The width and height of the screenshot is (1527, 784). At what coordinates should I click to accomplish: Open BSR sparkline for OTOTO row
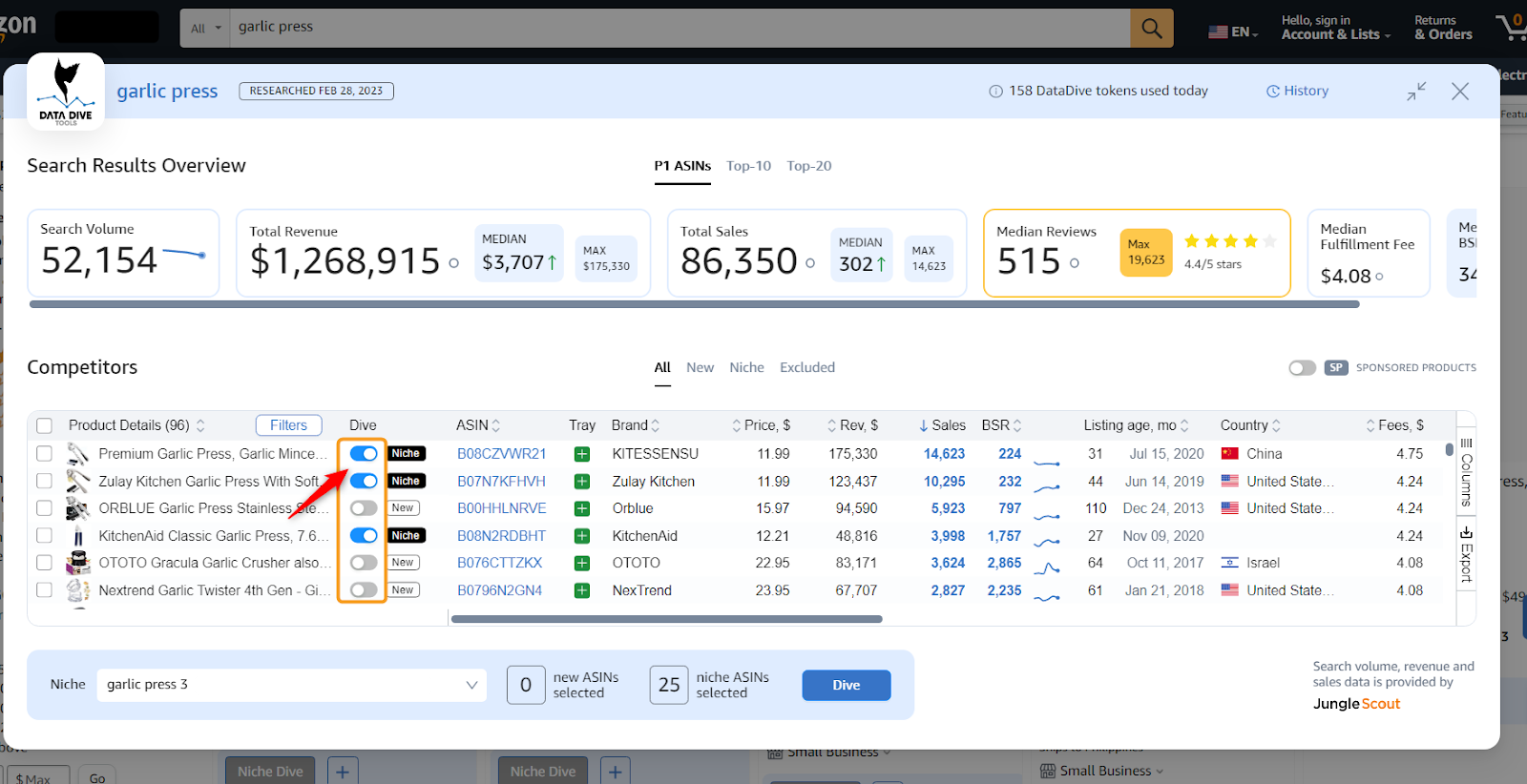click(1047, 569)
